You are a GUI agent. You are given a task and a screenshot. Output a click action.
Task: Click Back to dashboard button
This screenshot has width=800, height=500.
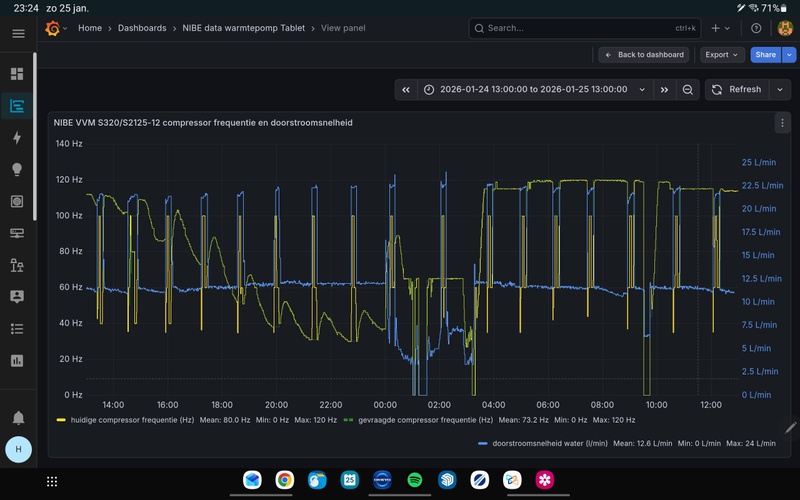coord(644,55)
